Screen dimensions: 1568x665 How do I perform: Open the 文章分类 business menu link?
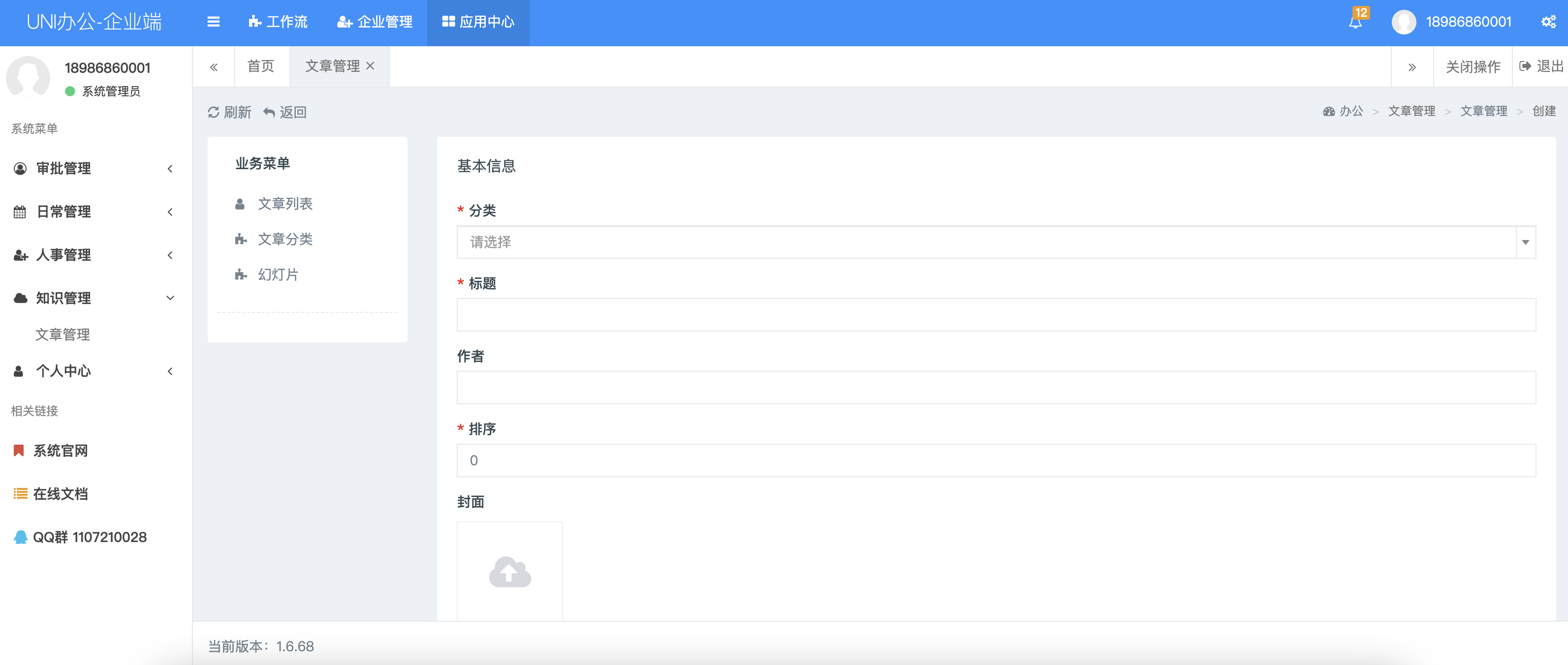tap(285, 239)
